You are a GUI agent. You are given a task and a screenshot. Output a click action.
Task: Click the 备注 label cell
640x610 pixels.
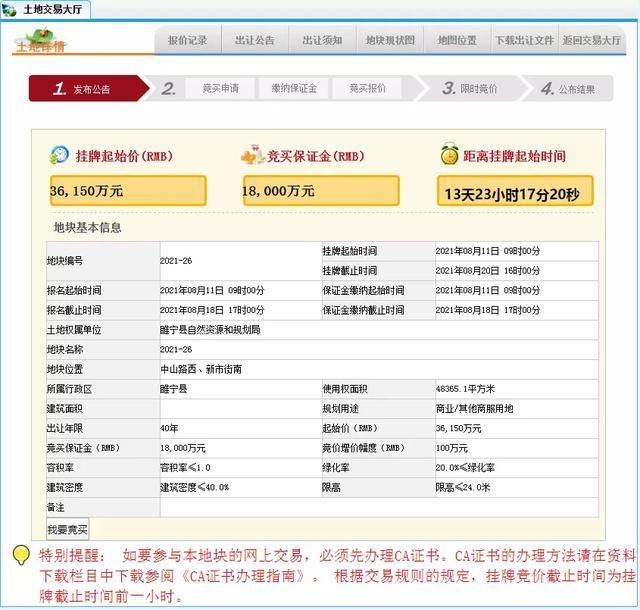click(103, 508)
